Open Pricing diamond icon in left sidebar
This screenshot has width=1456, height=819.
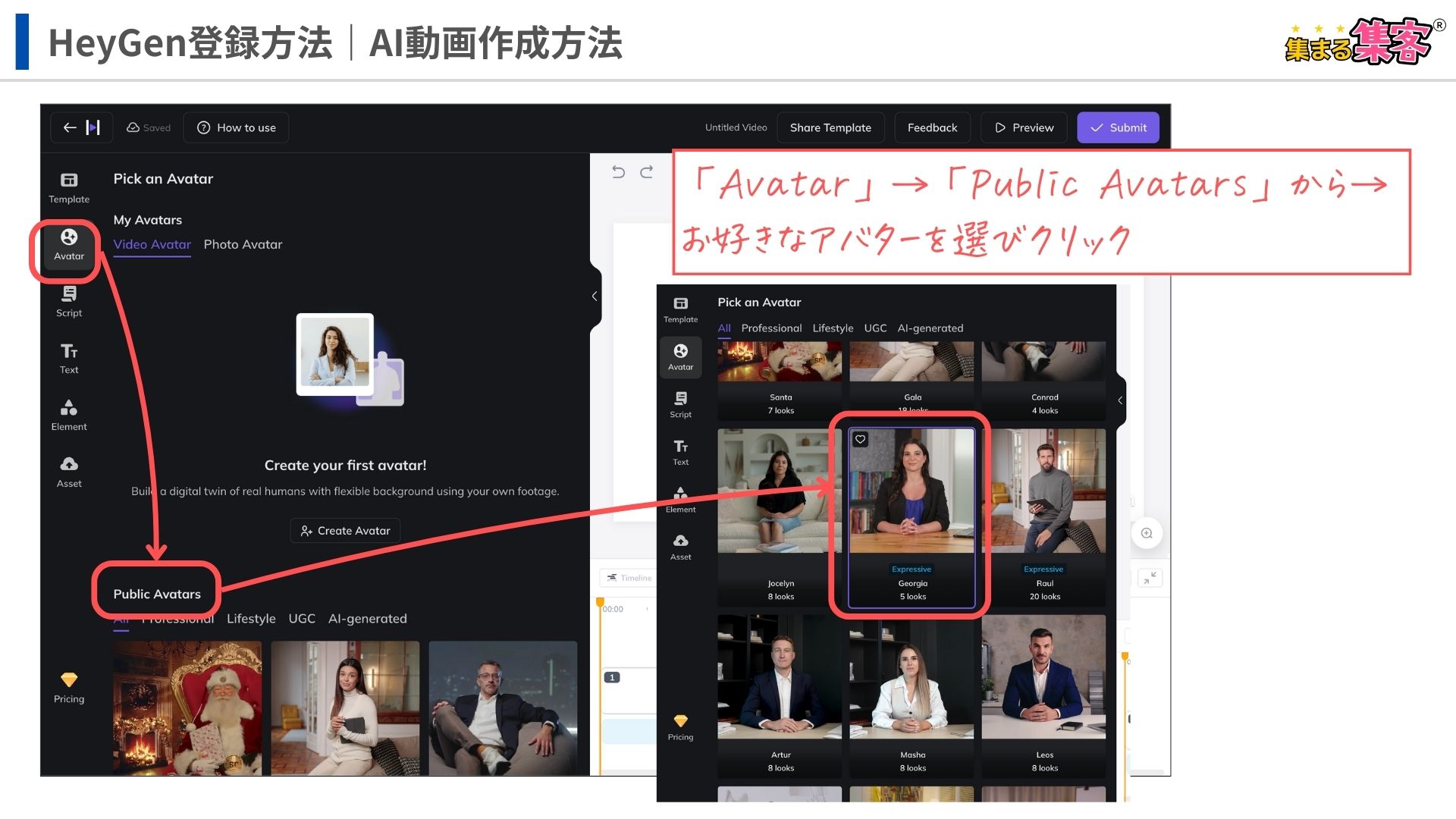point(69,688)
